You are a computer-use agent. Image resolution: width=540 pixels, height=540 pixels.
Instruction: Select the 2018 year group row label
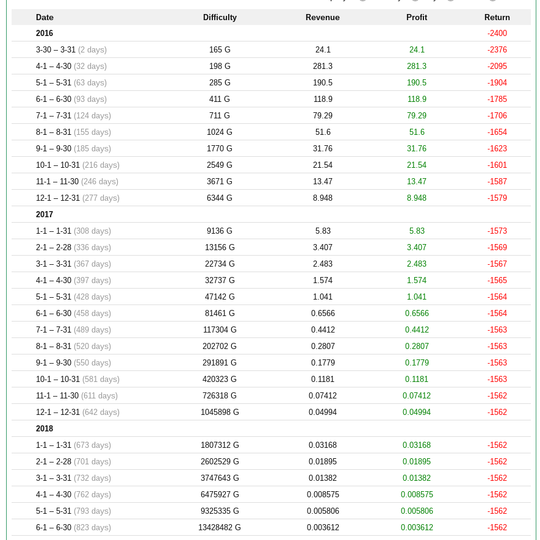[x=44, y=428]
